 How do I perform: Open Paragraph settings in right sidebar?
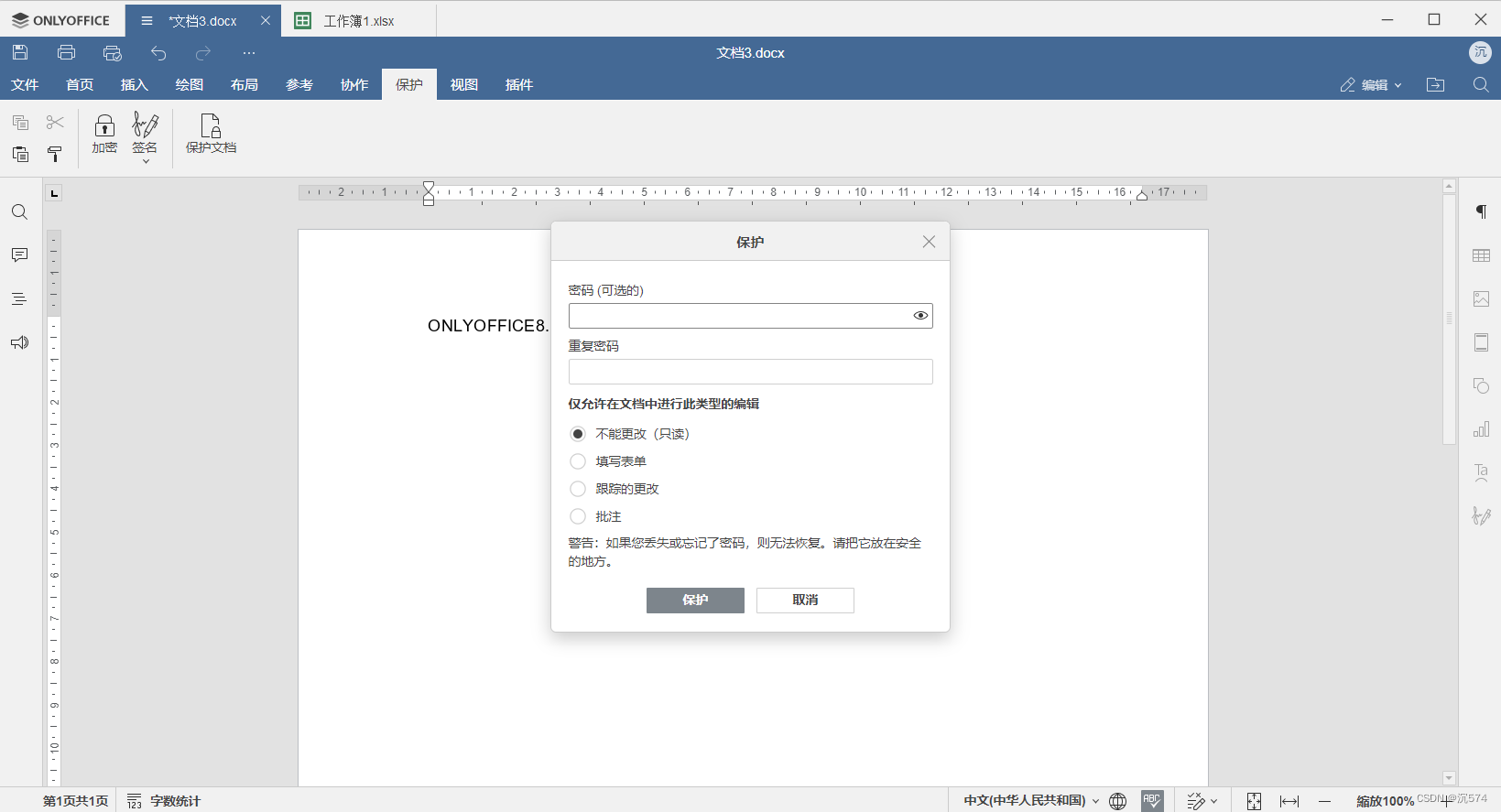pyautogui.click(x=1481, y=212)
